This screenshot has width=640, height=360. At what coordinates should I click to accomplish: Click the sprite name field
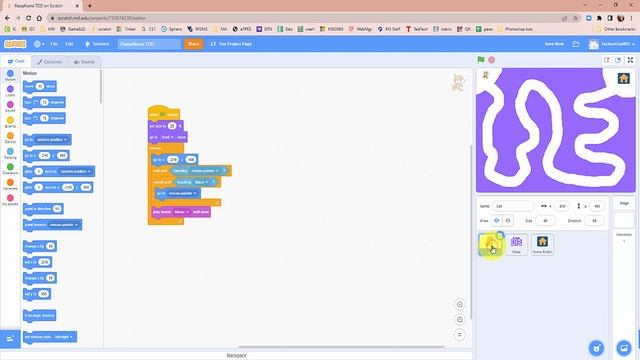point(513,206)
